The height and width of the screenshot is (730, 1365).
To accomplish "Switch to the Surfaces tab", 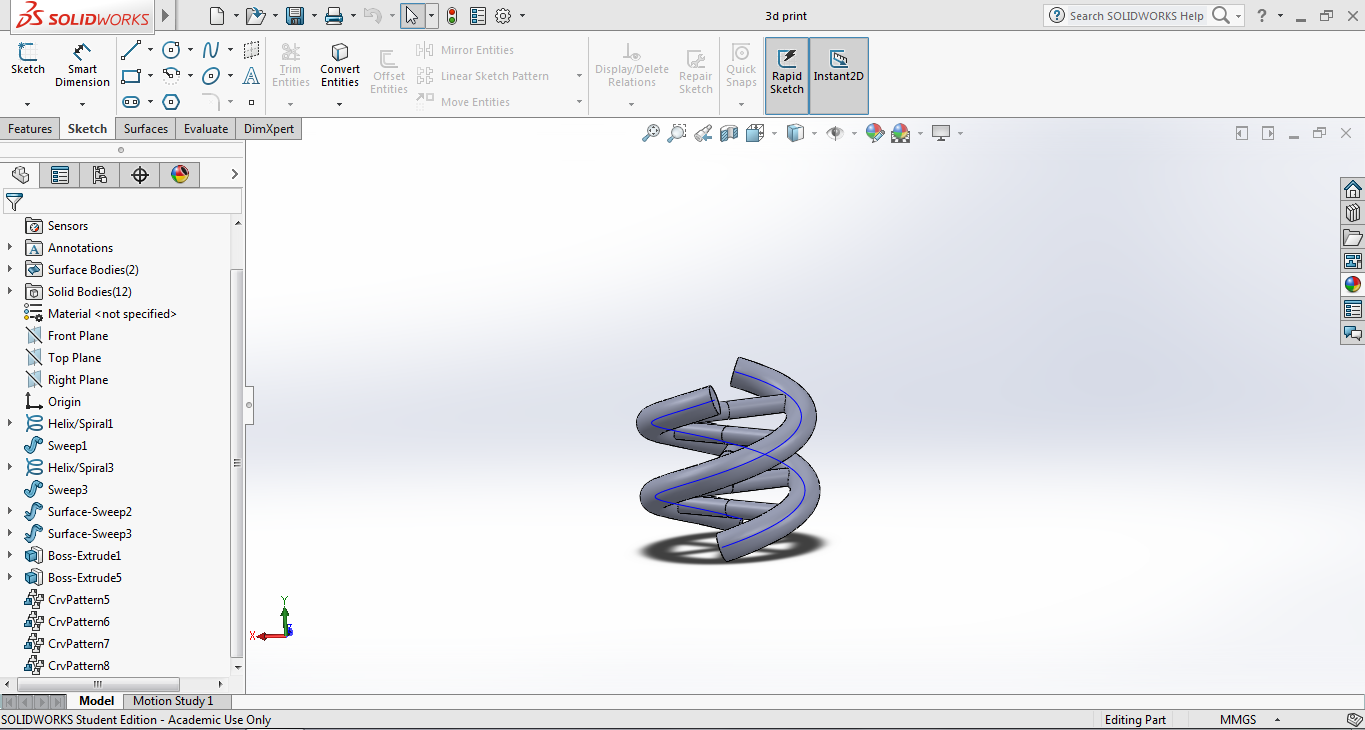I will point(146,129).
